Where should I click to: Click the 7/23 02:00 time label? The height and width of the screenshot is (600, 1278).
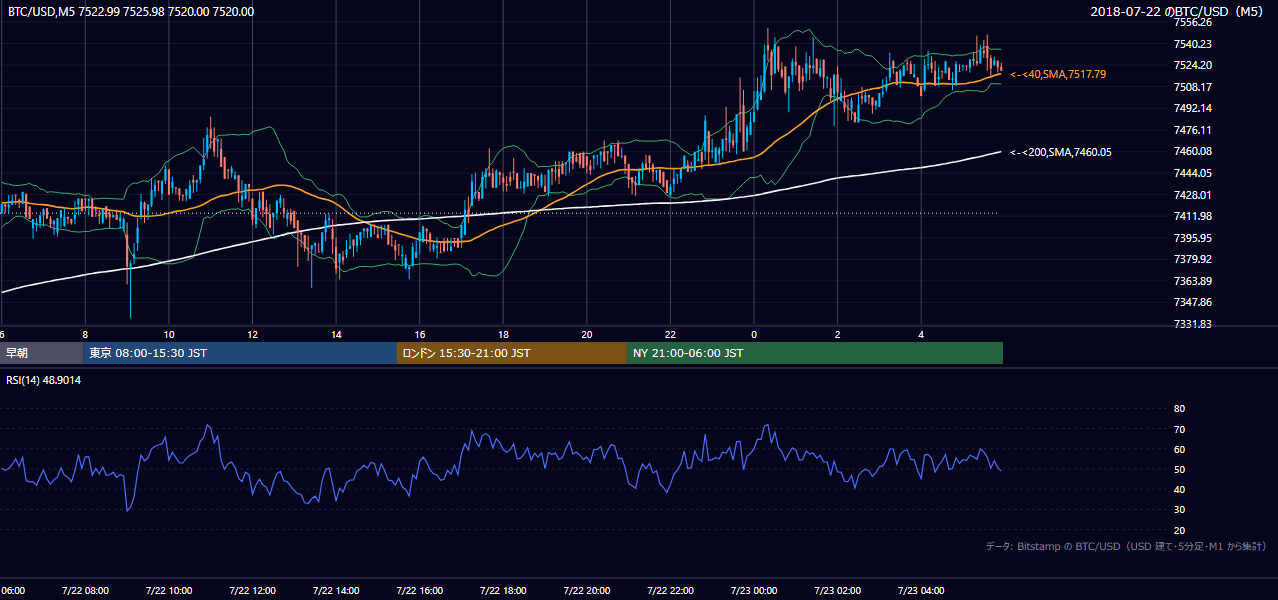coord(837,591)
